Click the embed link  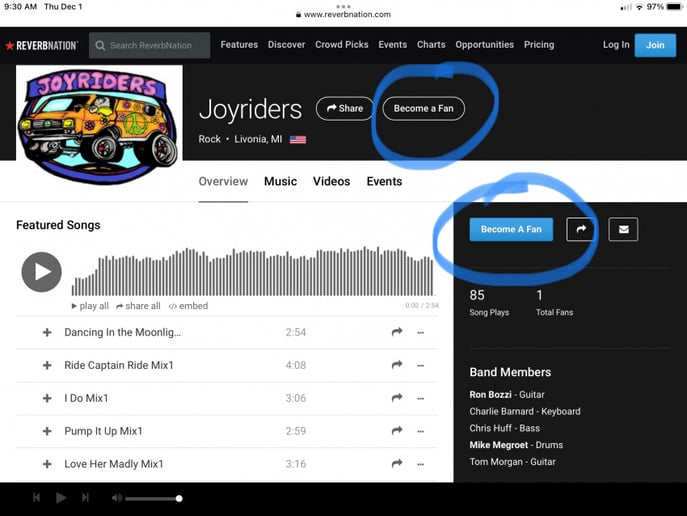(x=188, y=306)
